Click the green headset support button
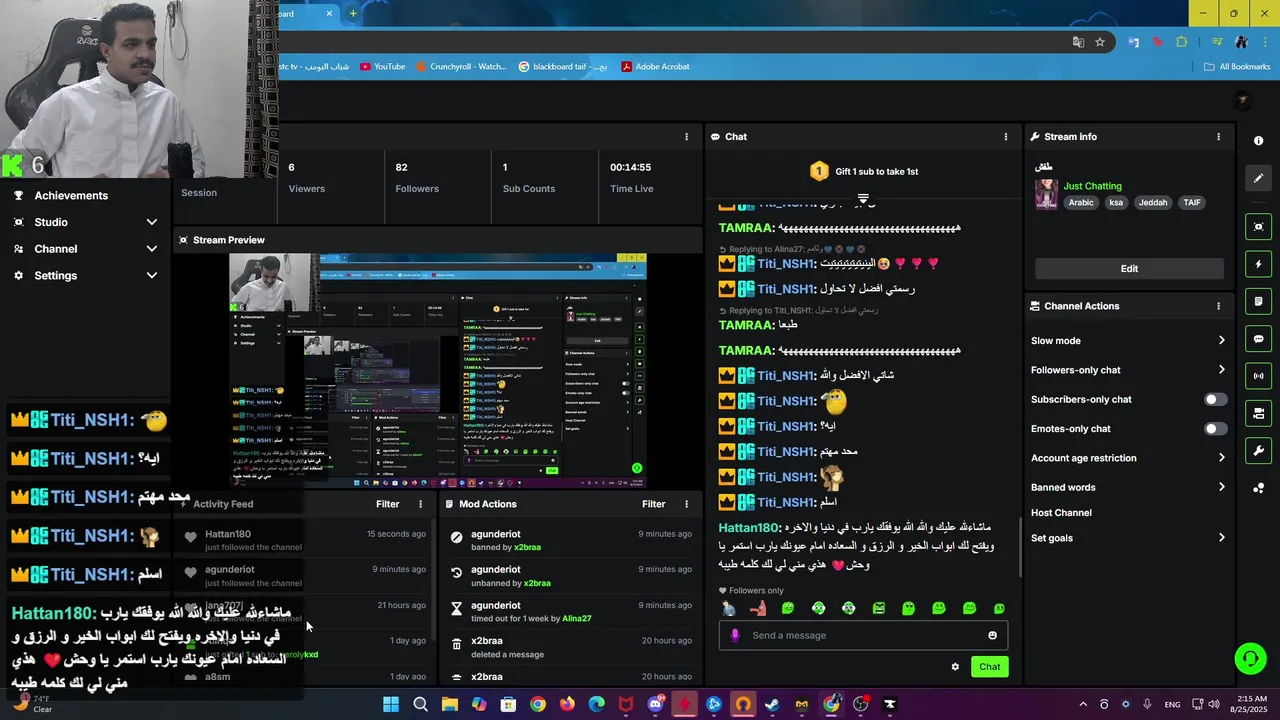The width and height of the screenshot is (1280, 720). tap(1250, 658)
